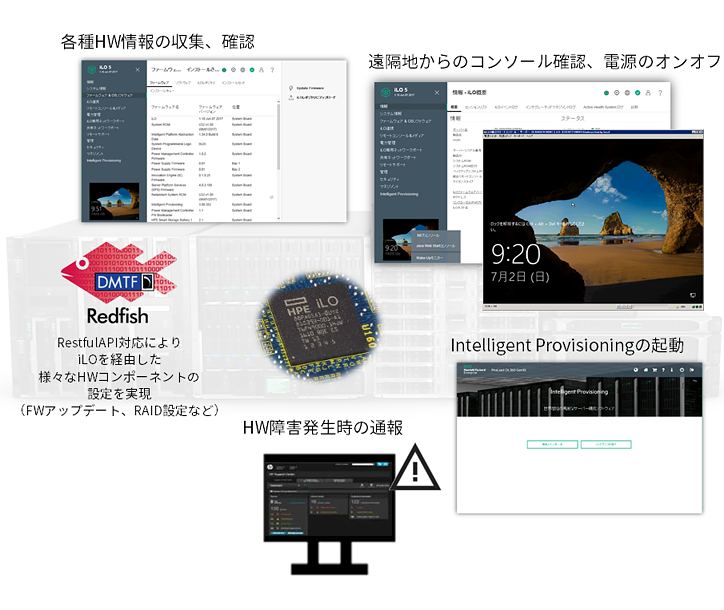Viewport: 724px width, 610px height.
Task: Click the network icon on the remote console lock screen
Action: (x=693, y=295)
